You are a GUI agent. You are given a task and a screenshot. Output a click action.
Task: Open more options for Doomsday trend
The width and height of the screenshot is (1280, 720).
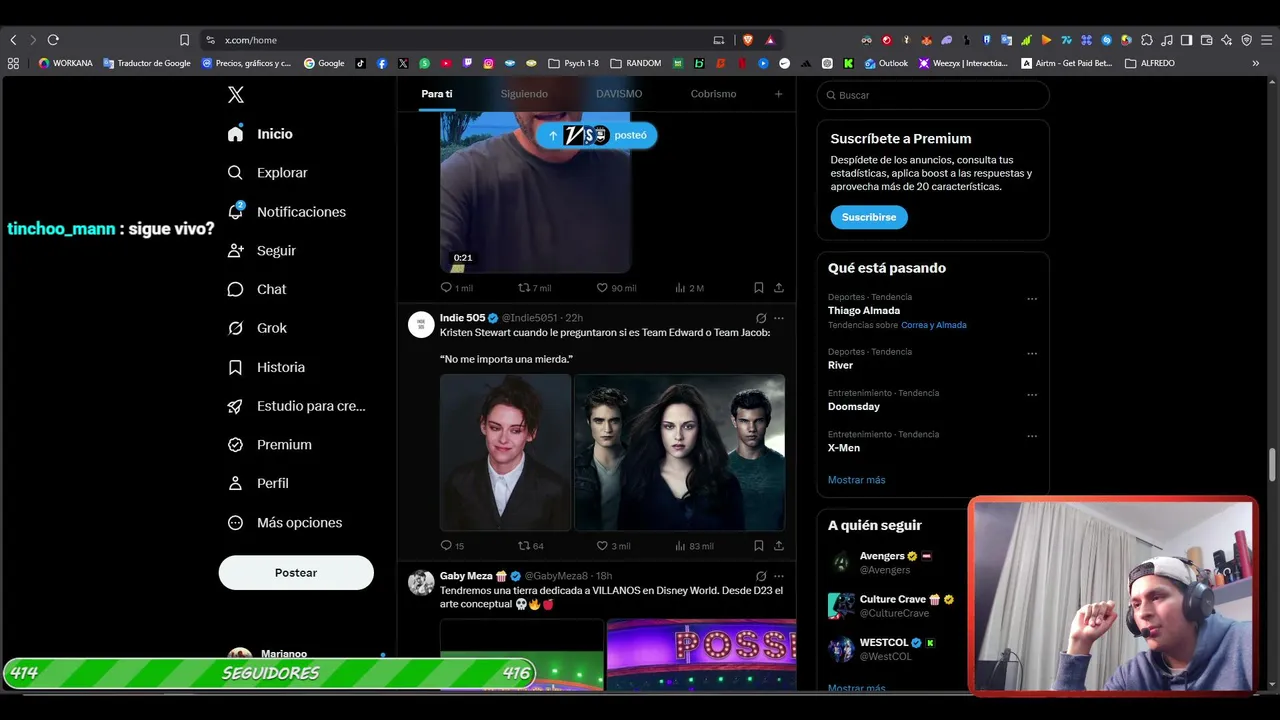click(1032, 395)
